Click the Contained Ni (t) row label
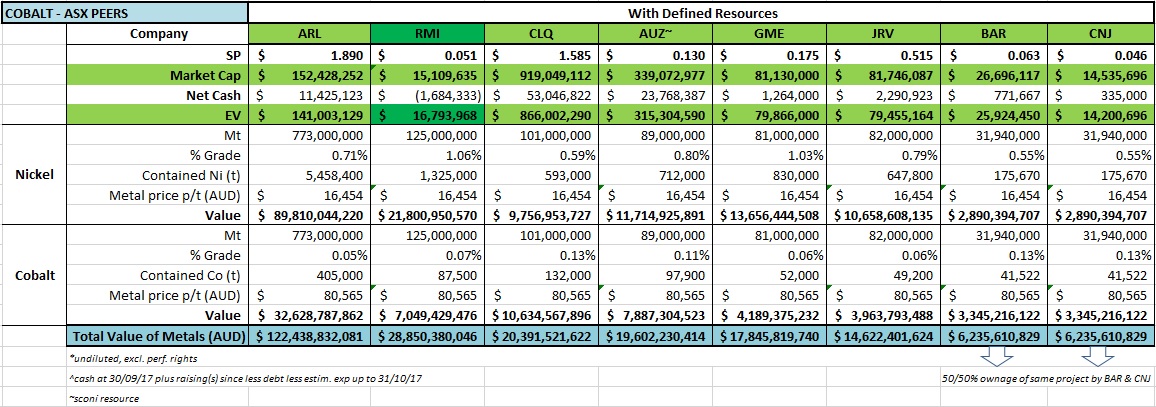This screenshot has height=407, width=1156. [159, 175]
